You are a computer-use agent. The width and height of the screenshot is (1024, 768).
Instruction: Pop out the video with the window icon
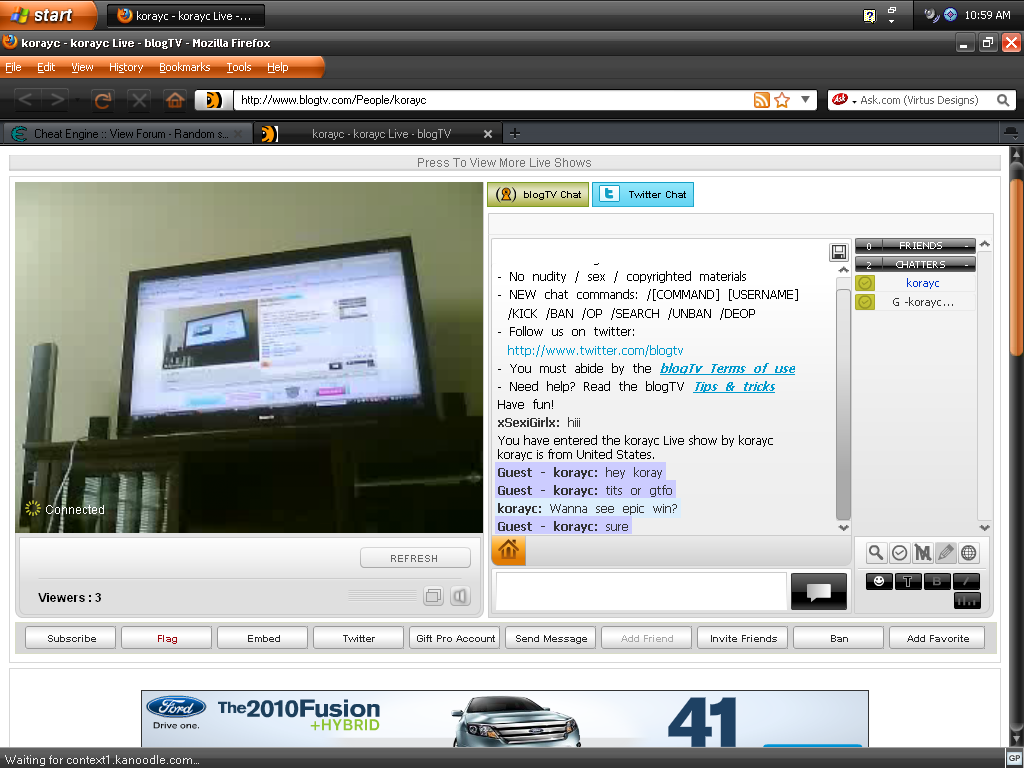tap(434, 596)
